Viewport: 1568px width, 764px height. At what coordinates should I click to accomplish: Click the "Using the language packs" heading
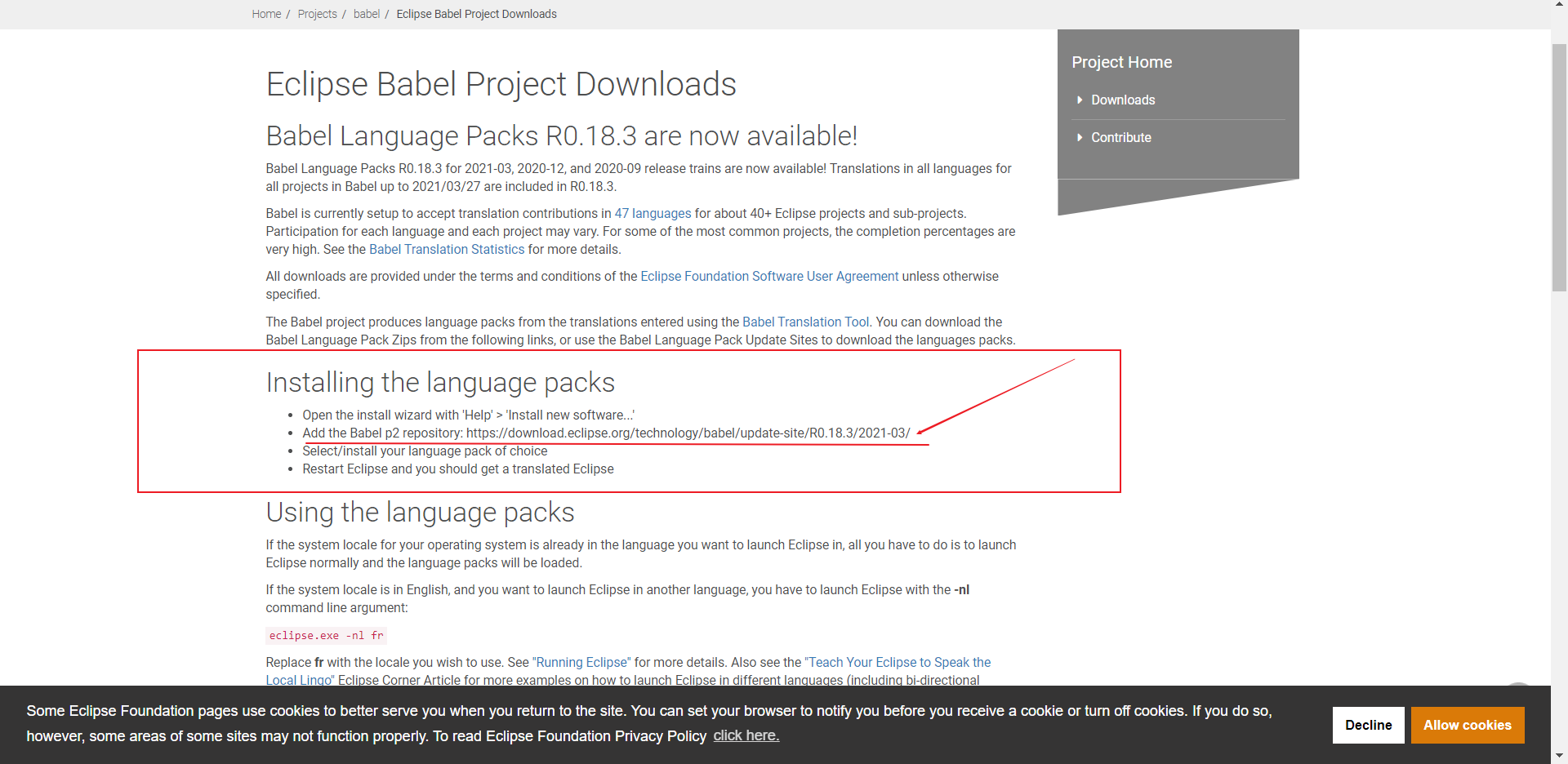pos(420,512)
